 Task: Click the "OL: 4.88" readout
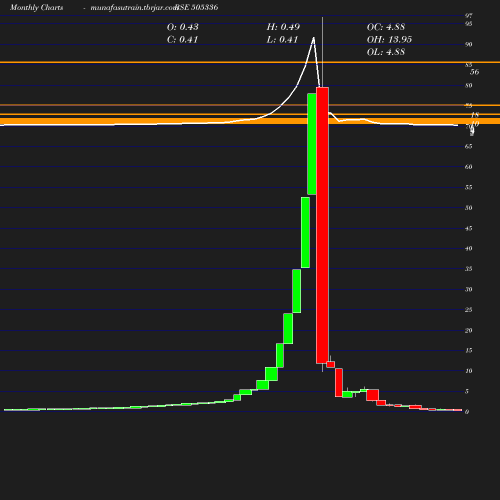click(386, 52)
